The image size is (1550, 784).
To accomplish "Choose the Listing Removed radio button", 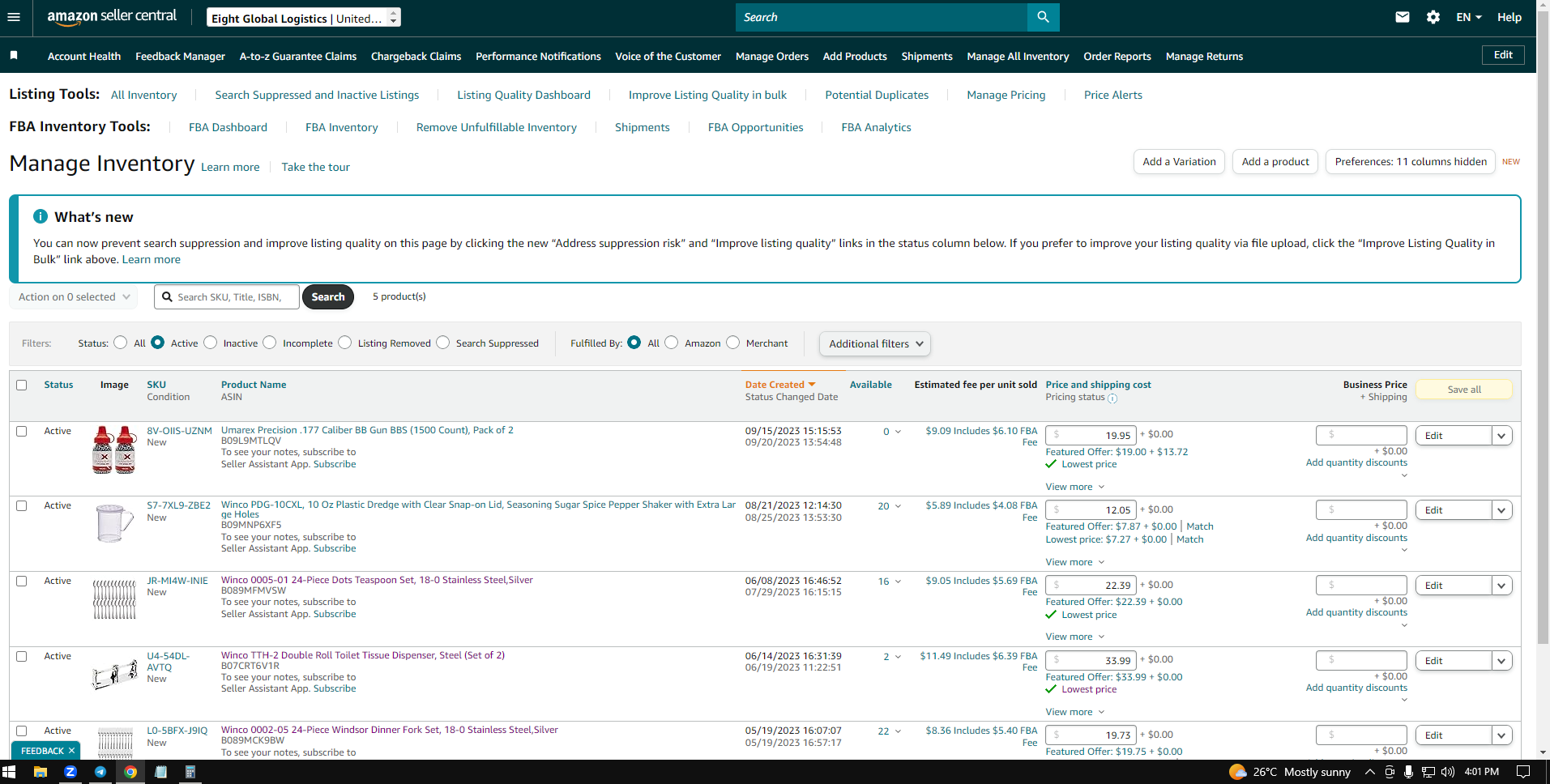I will click(x=345, y=343).
